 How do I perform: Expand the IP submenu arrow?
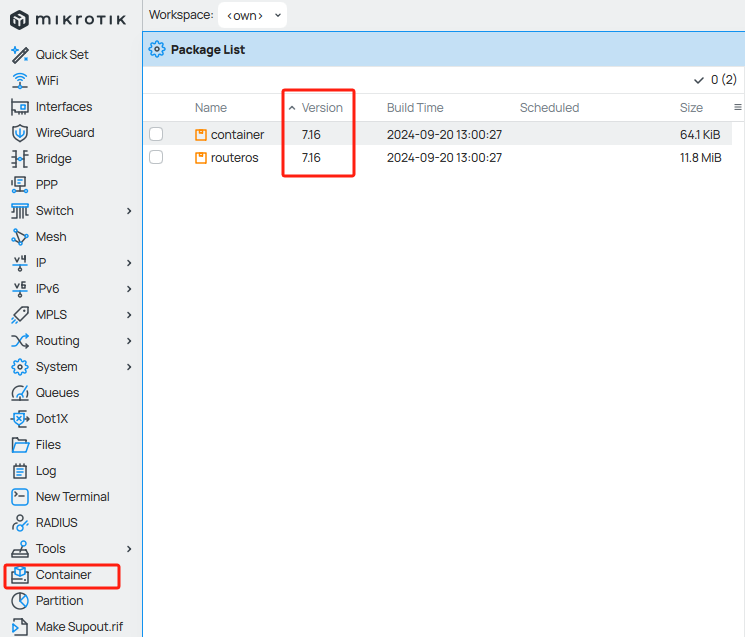coord(129,263)
